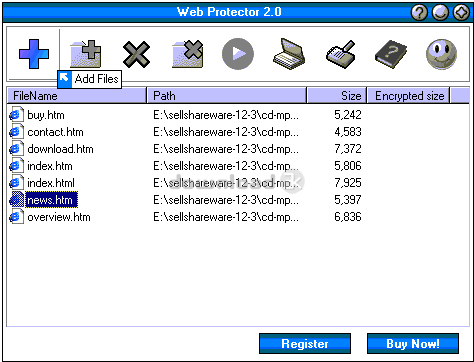The width and height of the screenshot is (474, 362).
Task: Click the remove folder icon with X
Action: point(188,54)
